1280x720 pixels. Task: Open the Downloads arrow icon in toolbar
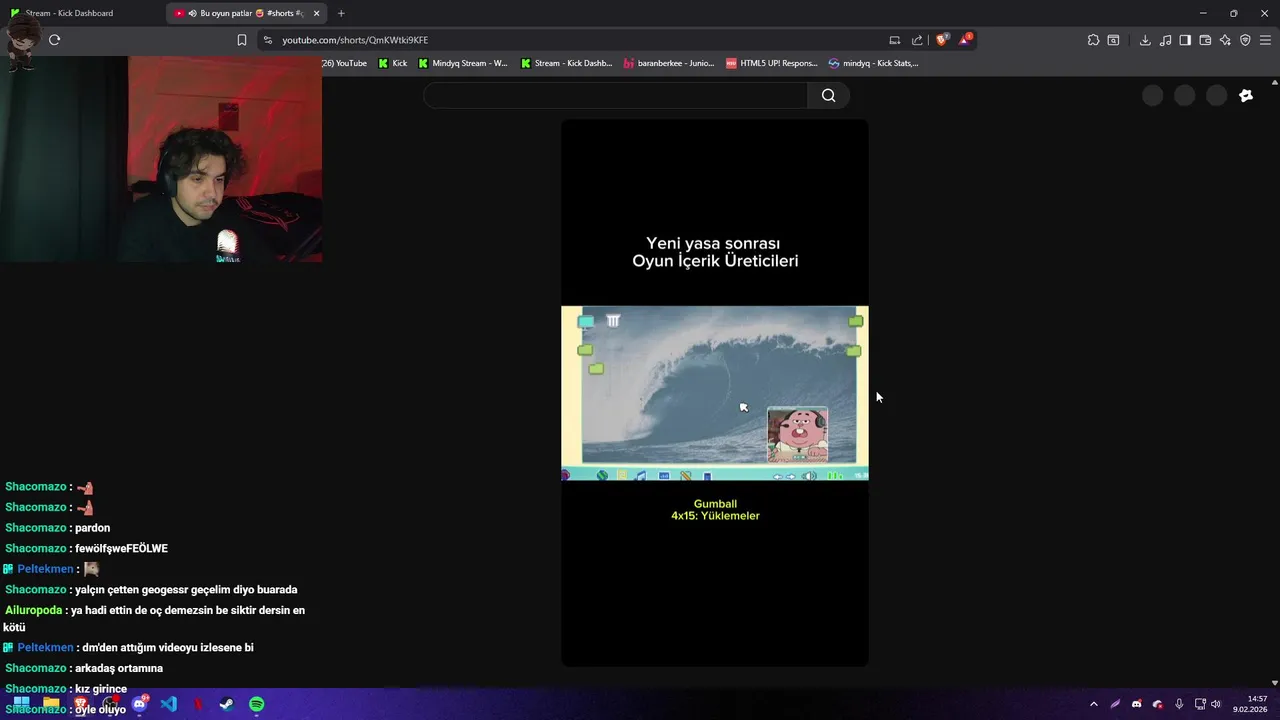(x=1145, y=40)
